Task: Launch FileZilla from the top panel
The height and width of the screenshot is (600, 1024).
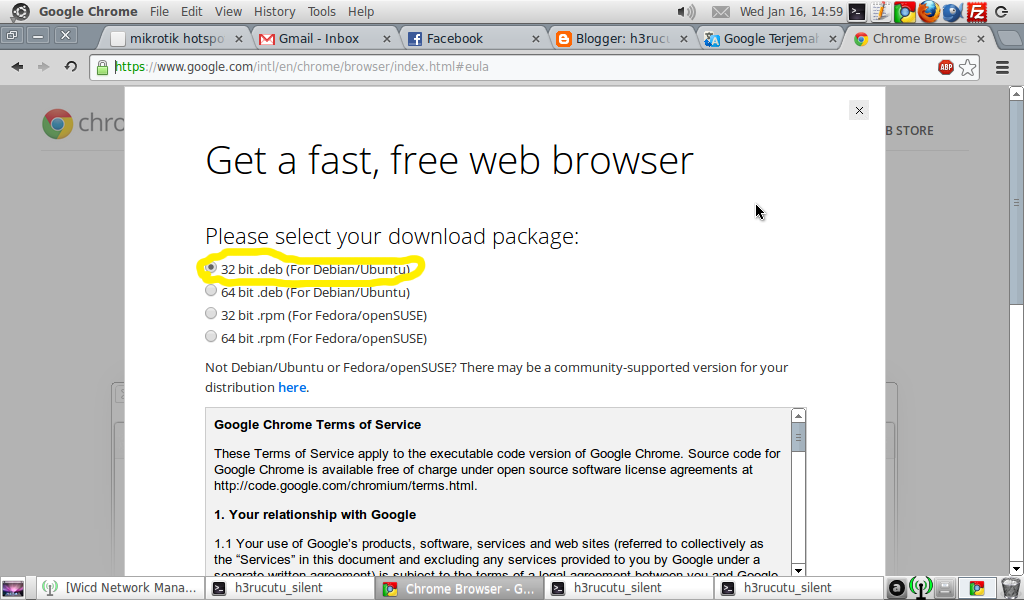Action: [x=976, y=12]
